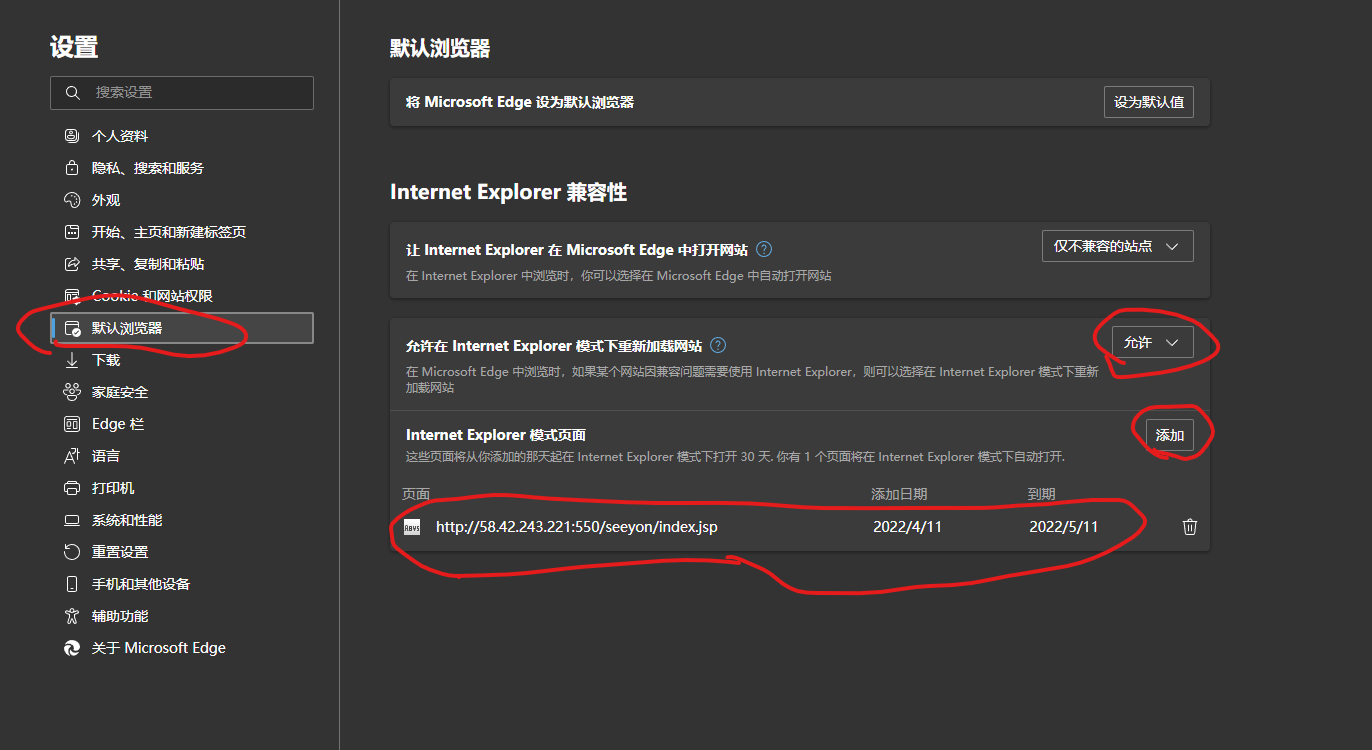This screenshot has height=750, width=1372.
Task: Click the favicon of the seeyon page entry
Action: point(412,527)
